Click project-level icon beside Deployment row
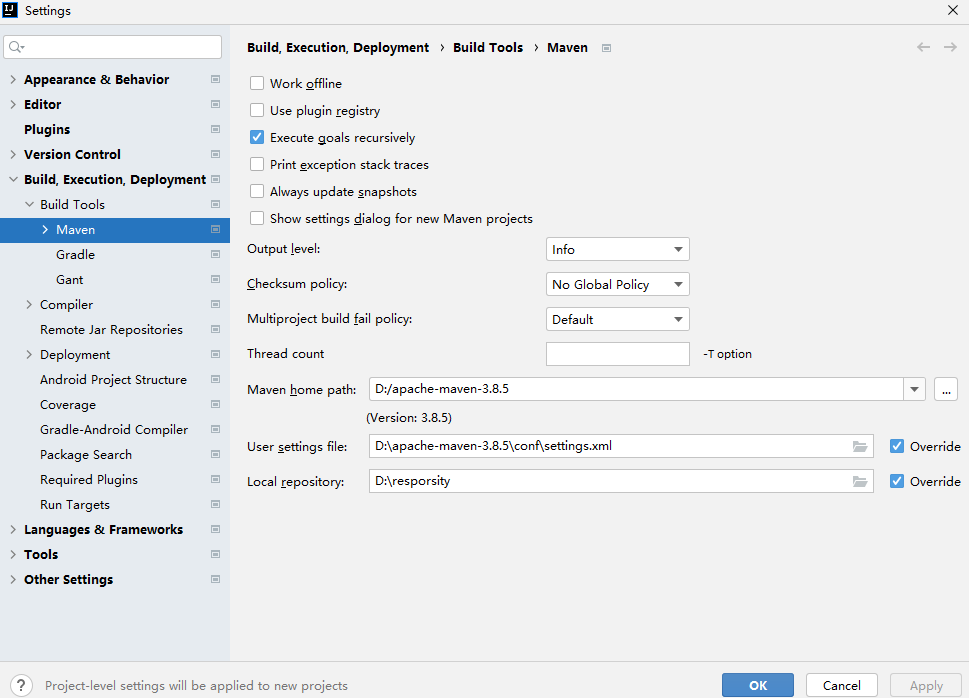This screenshot has width=969, height=698. tap(215, 354)
